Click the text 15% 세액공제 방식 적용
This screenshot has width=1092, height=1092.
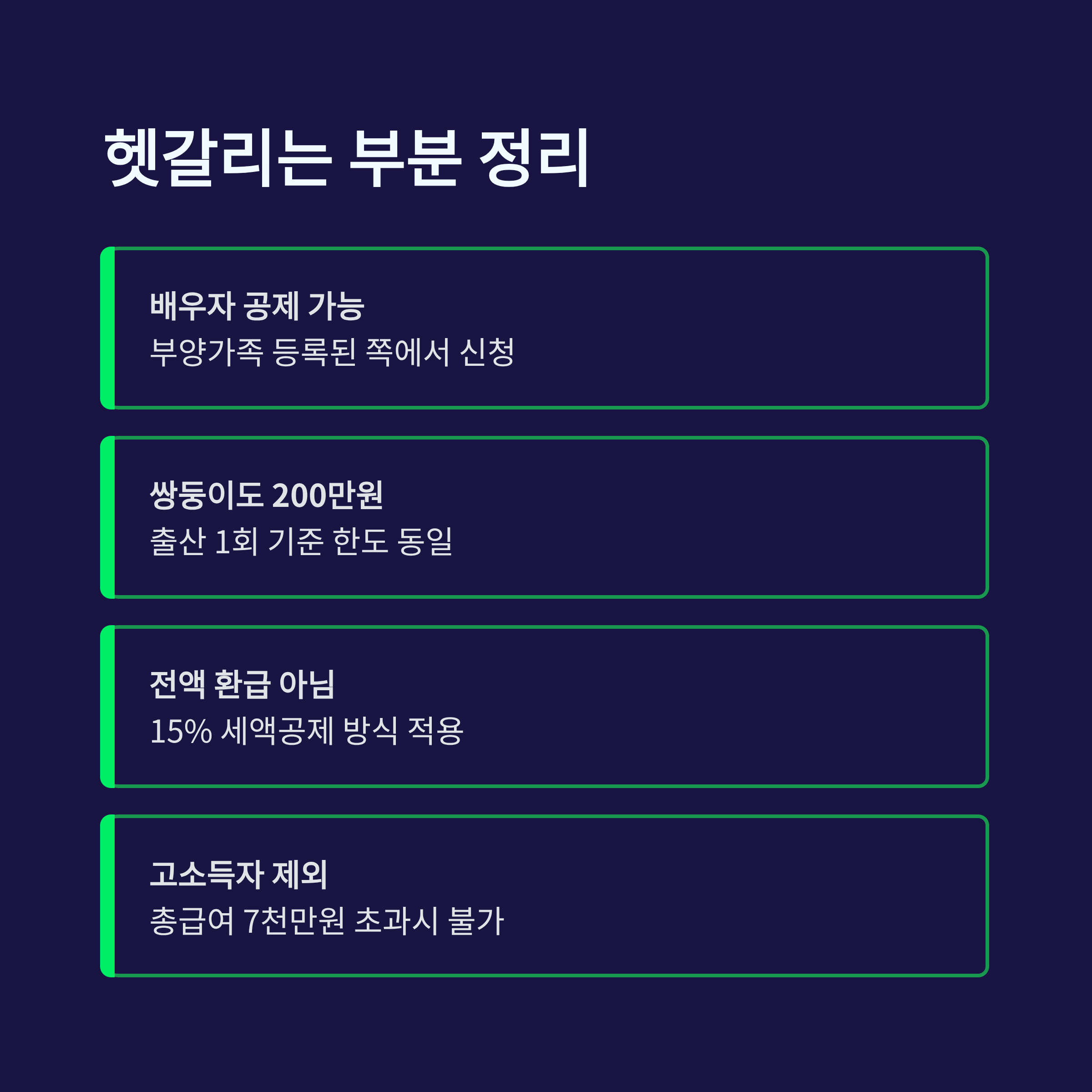pos(307,731)
